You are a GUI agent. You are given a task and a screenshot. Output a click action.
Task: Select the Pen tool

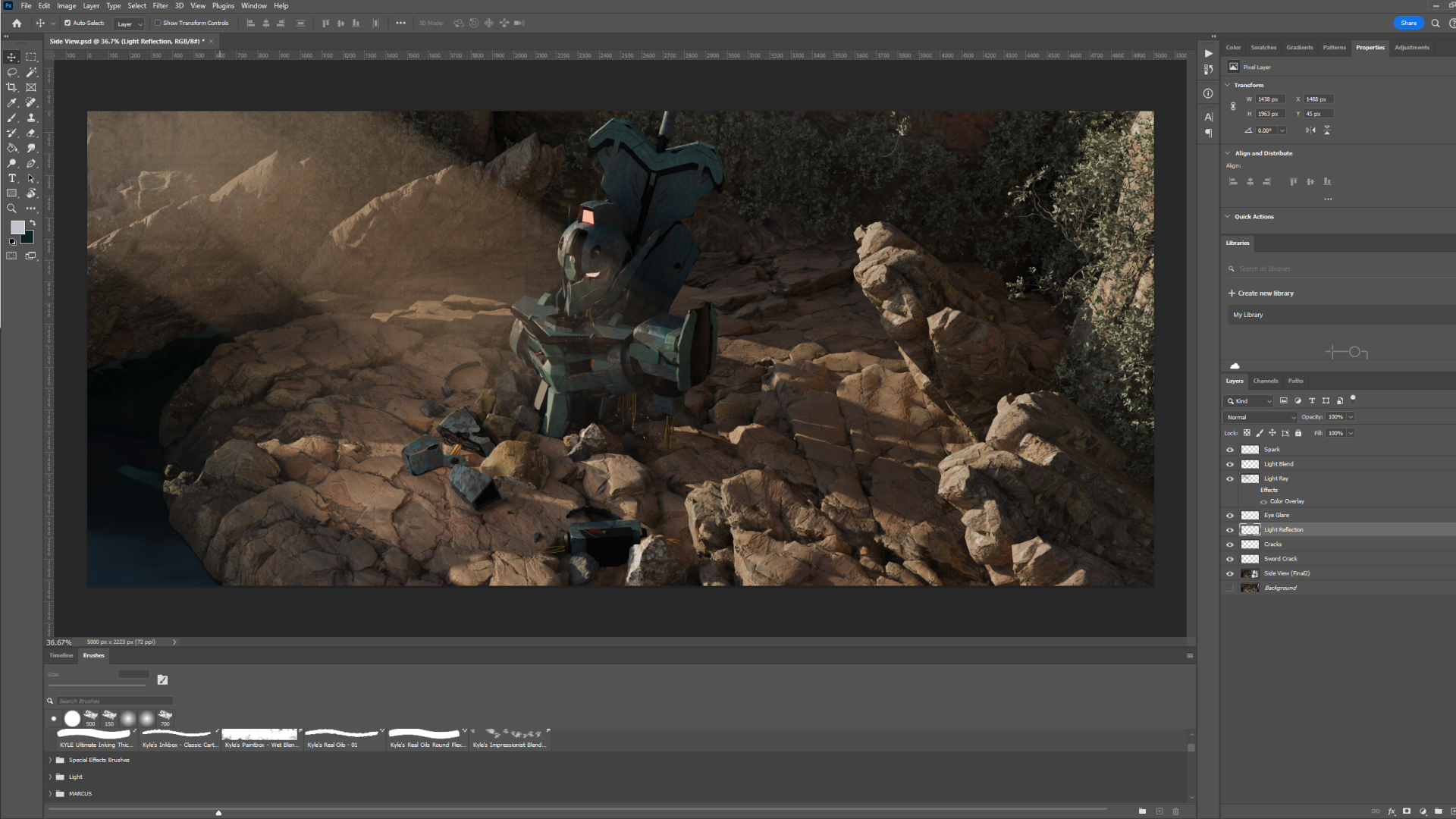coord(31,163)
